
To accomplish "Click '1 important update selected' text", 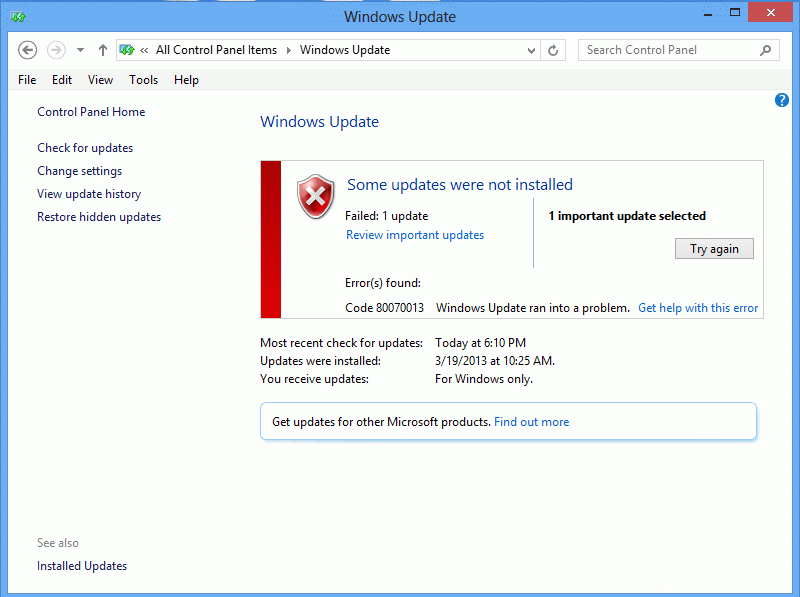I will [627, 216].
